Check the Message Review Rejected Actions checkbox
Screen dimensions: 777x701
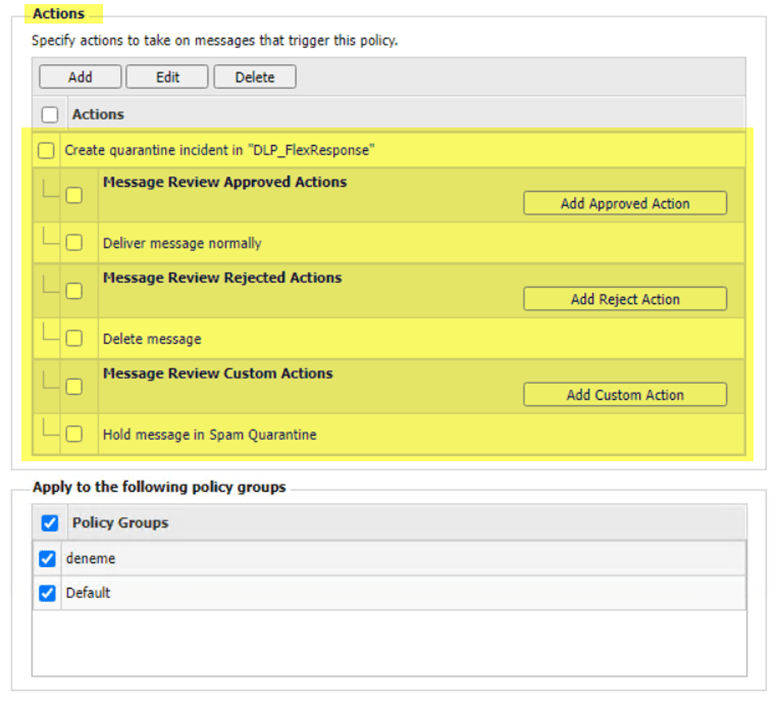74,291
